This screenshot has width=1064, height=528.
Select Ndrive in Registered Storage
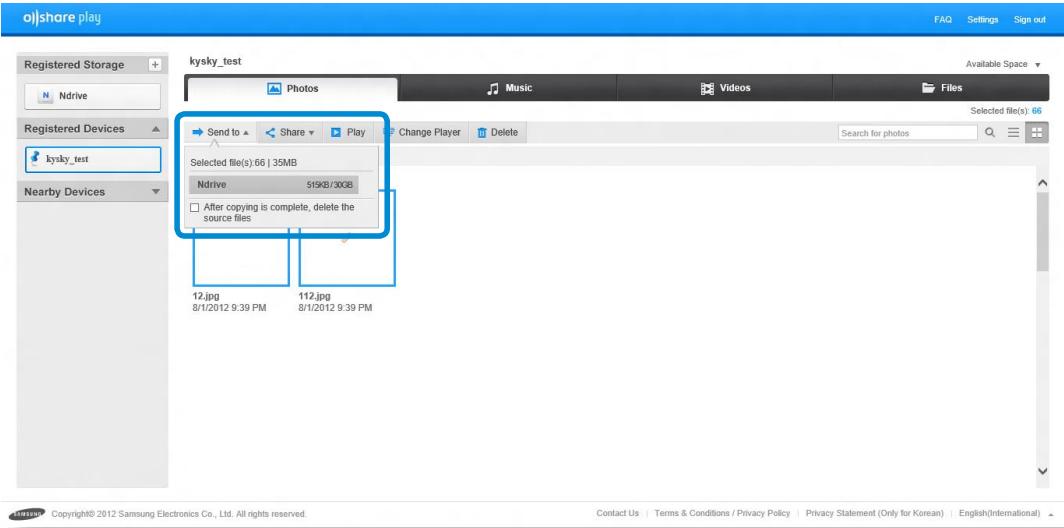[x=93, y=96]
